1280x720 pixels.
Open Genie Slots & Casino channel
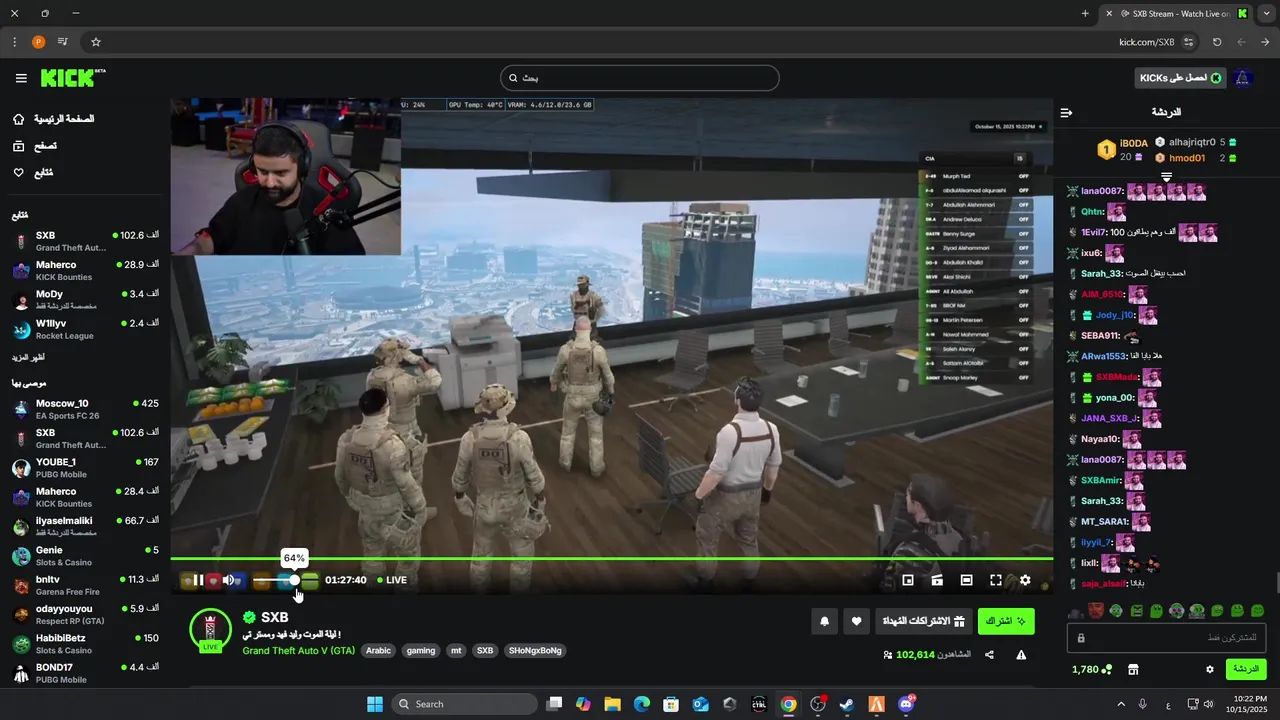85,556
